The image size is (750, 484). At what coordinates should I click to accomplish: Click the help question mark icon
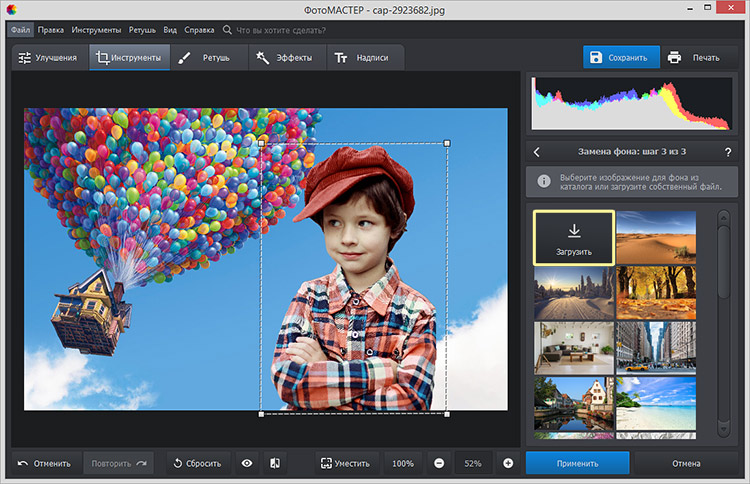(727, 152)
